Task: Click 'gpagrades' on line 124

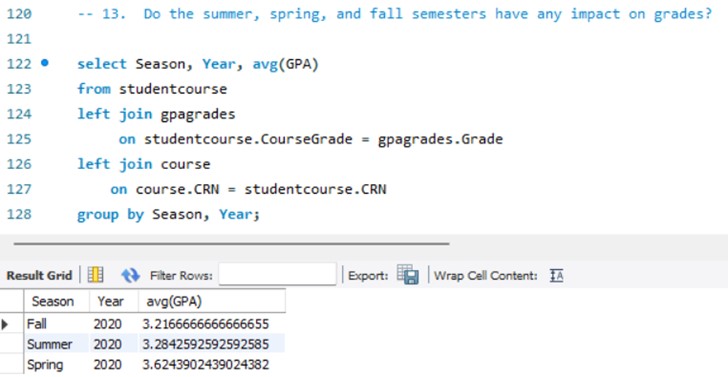Action: click(x=198, y=114)
